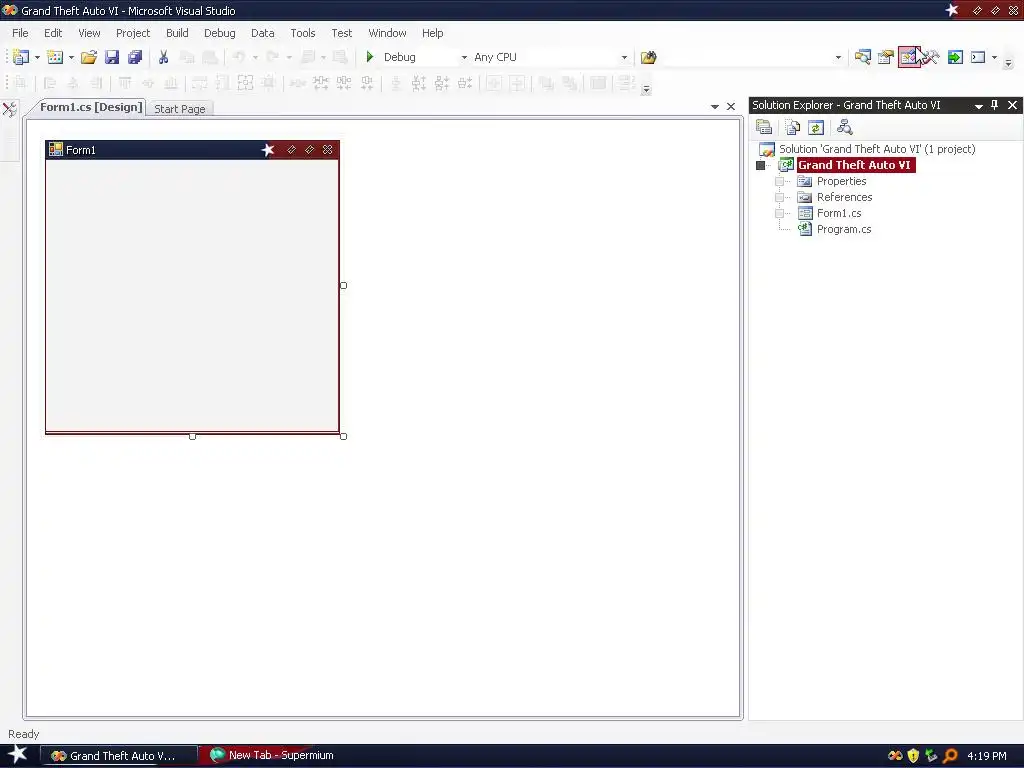Open the Window menu
The image size is (1024, 768).
tap(387, 33)
